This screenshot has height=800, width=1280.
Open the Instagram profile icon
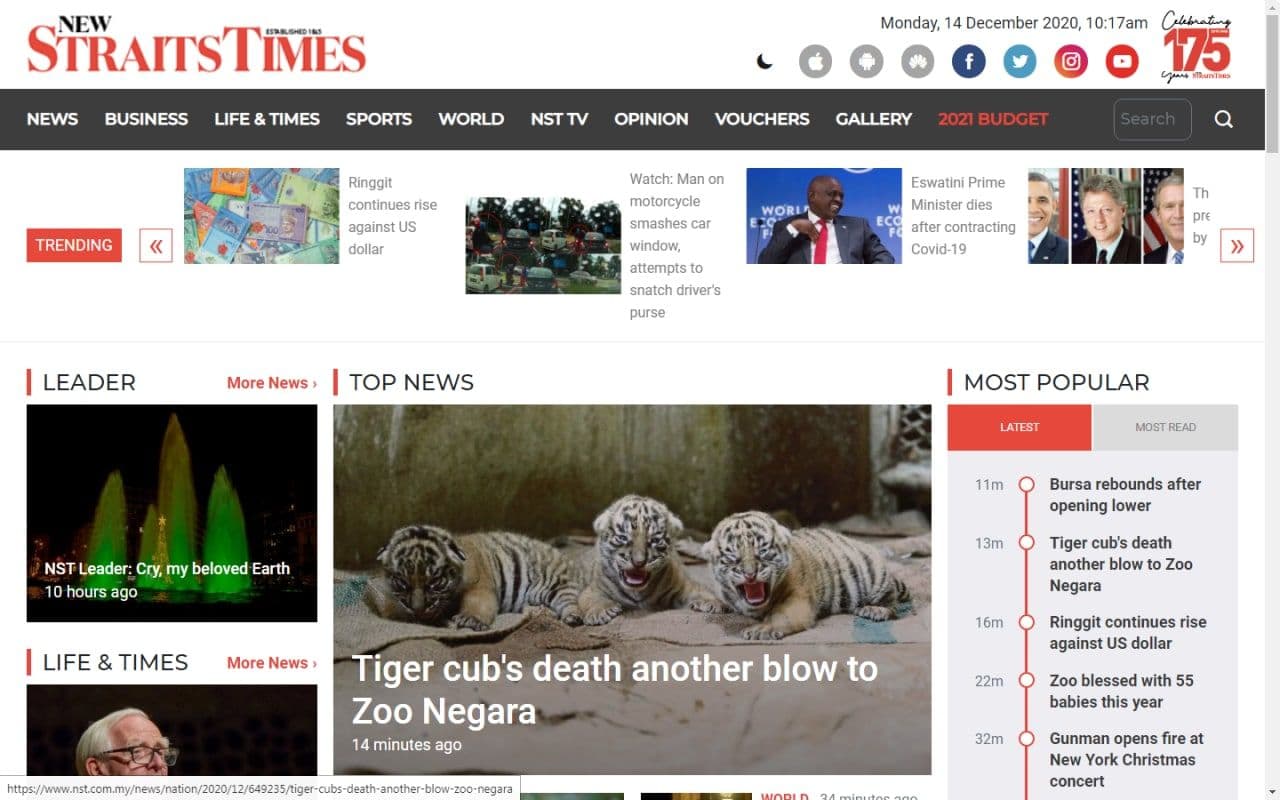tap(1070, 62)
